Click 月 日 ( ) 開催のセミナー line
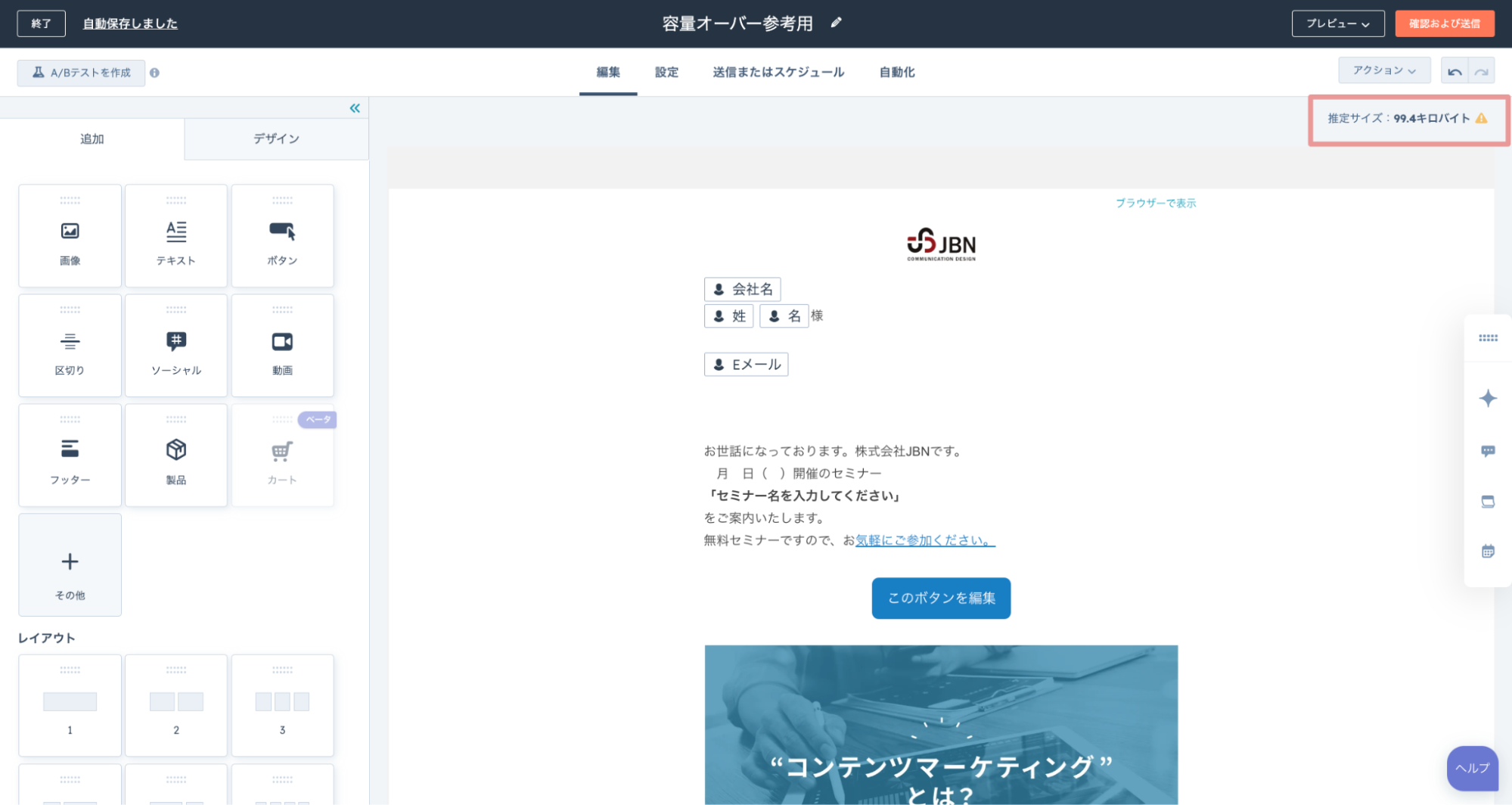Screen dimensions: 1512x805 tap(799, 473)
